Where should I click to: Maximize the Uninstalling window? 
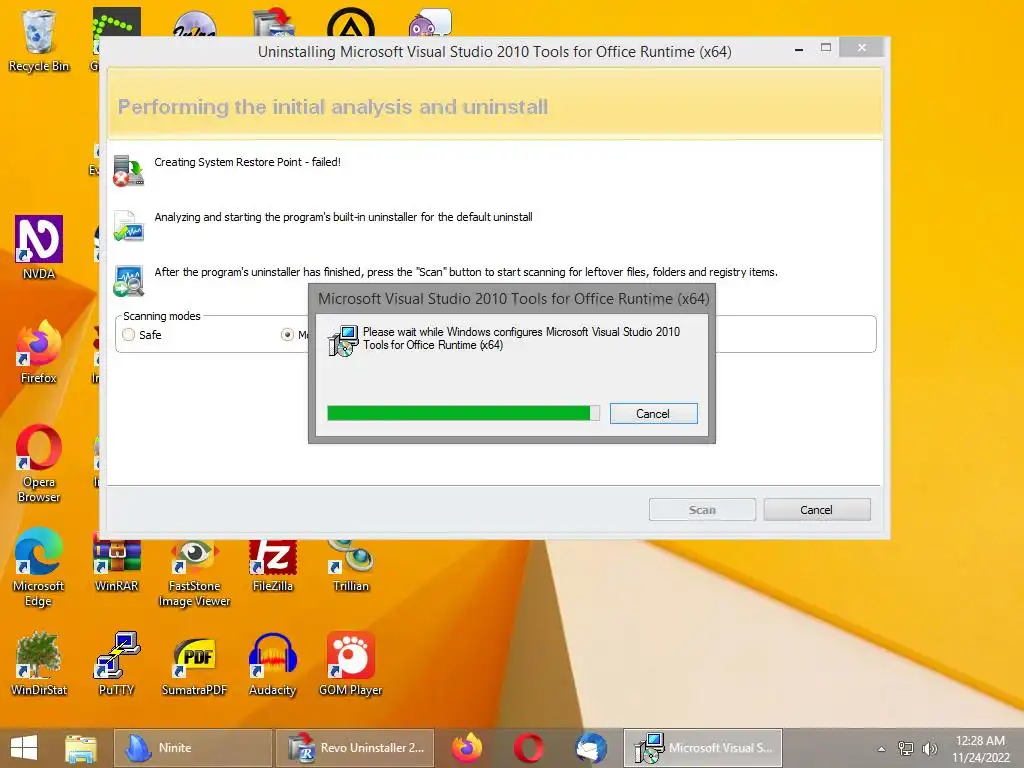point(826,48)
